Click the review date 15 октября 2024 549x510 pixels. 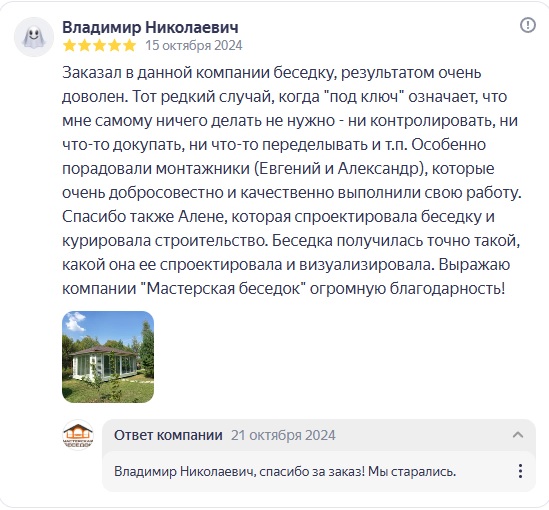click(x=194, y=46)
